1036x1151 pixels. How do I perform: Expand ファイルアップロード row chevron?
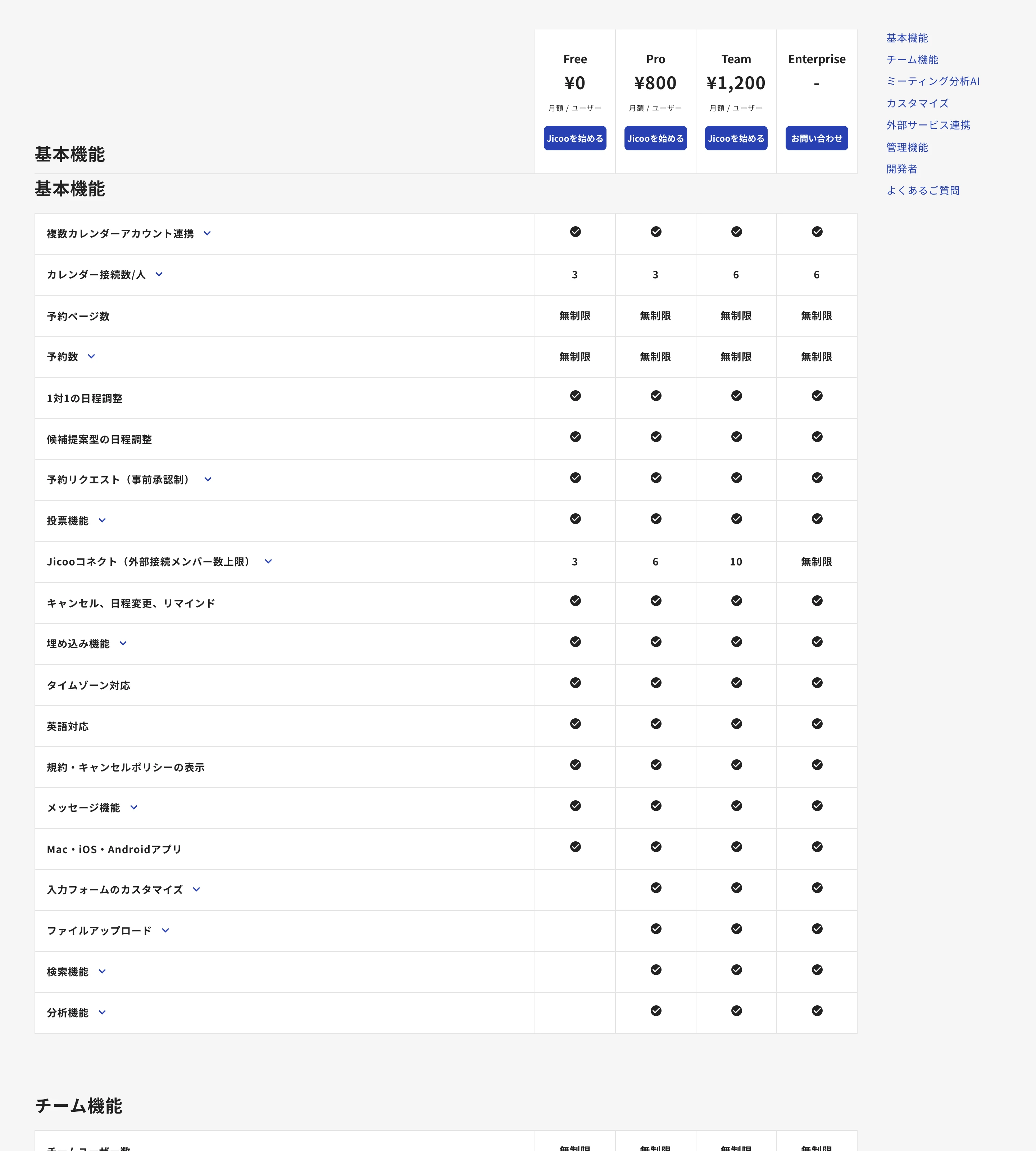click(165, 930)
